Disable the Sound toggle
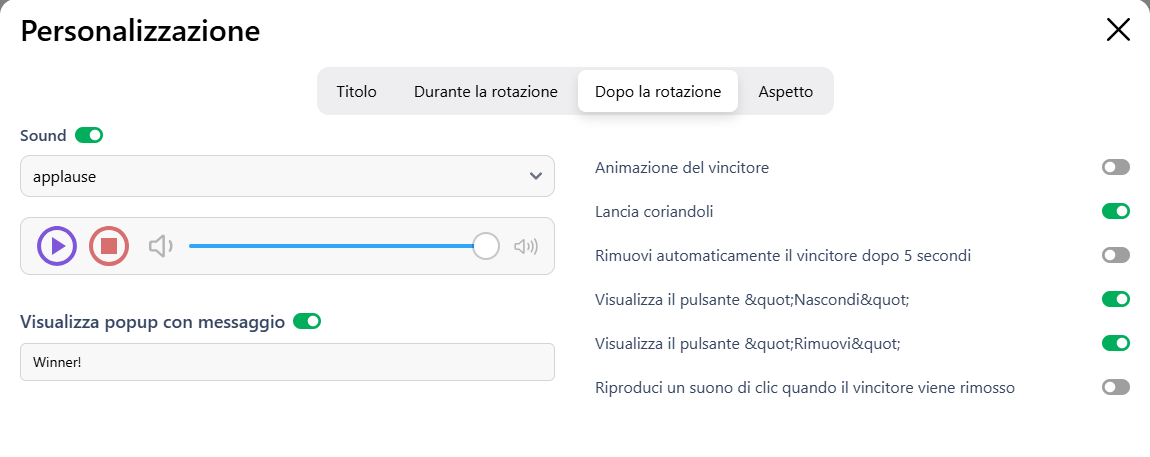This screenshot has height=457, width=1150. (x=89, y=135)
